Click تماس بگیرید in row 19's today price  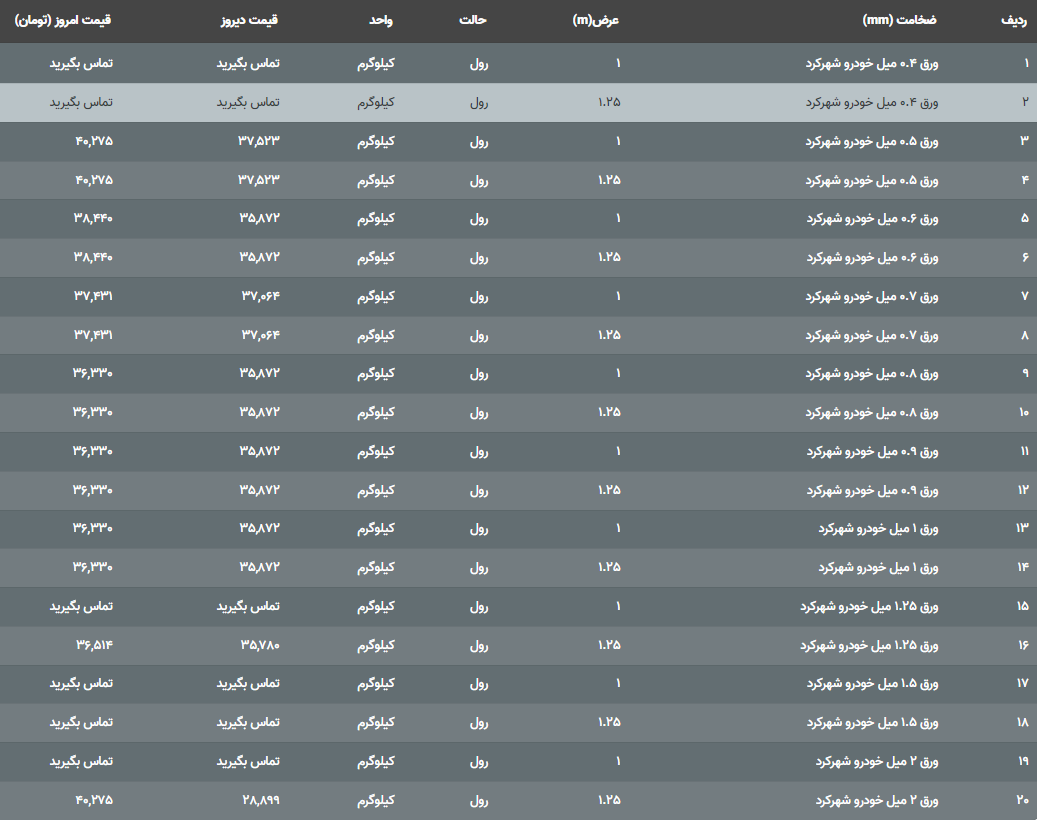pos(81,761)
